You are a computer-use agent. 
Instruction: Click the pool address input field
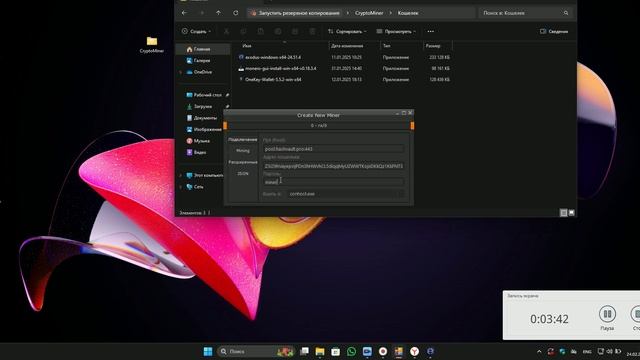pos(333,149)
